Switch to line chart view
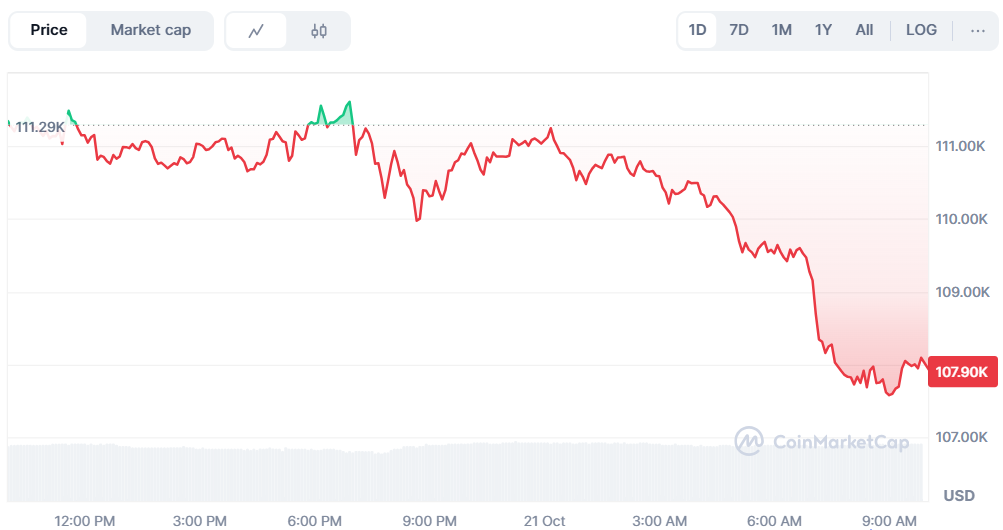The width and height of the screenshot is (1003, 530). (x=256, y=31)
